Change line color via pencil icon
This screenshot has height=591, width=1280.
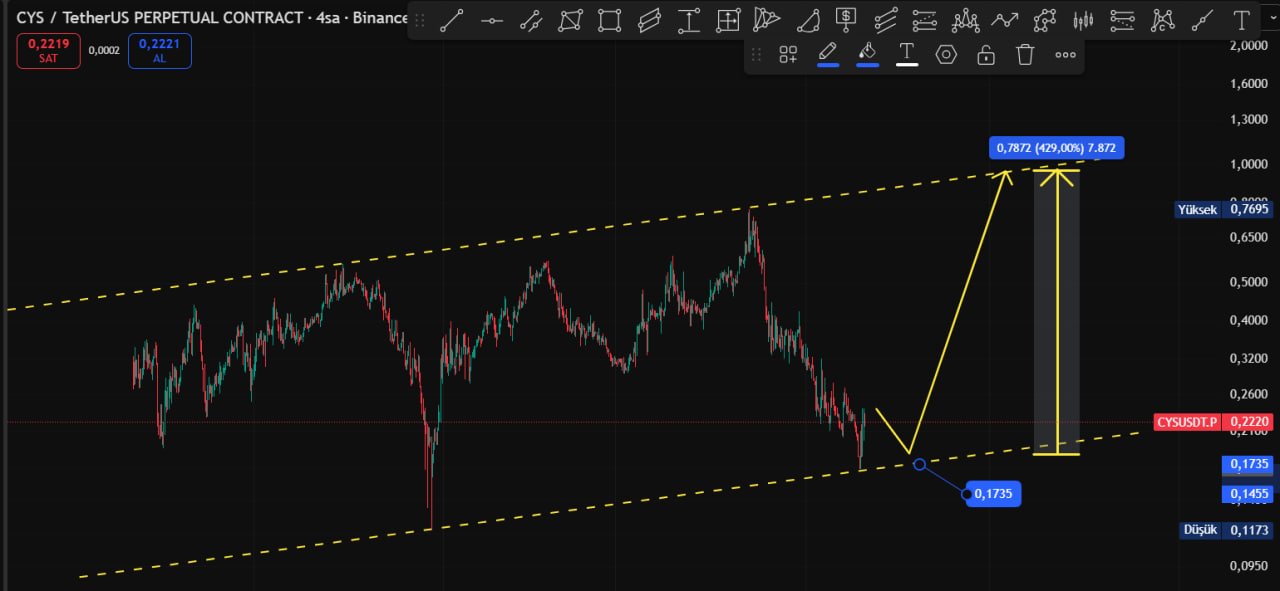(828, 53)
